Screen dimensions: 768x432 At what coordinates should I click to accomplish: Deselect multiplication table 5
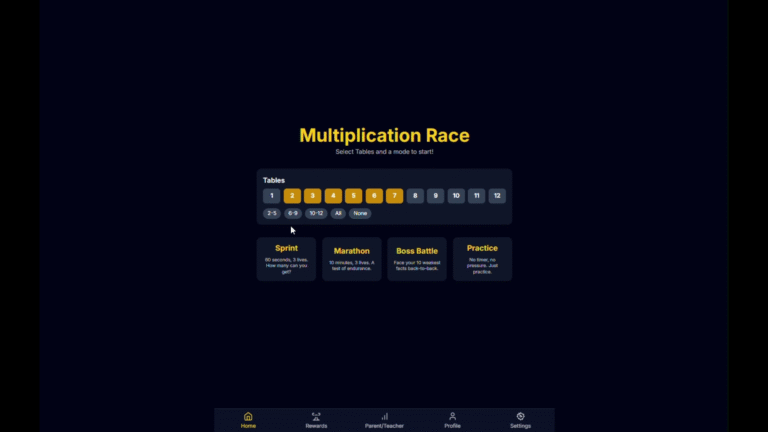354,196
